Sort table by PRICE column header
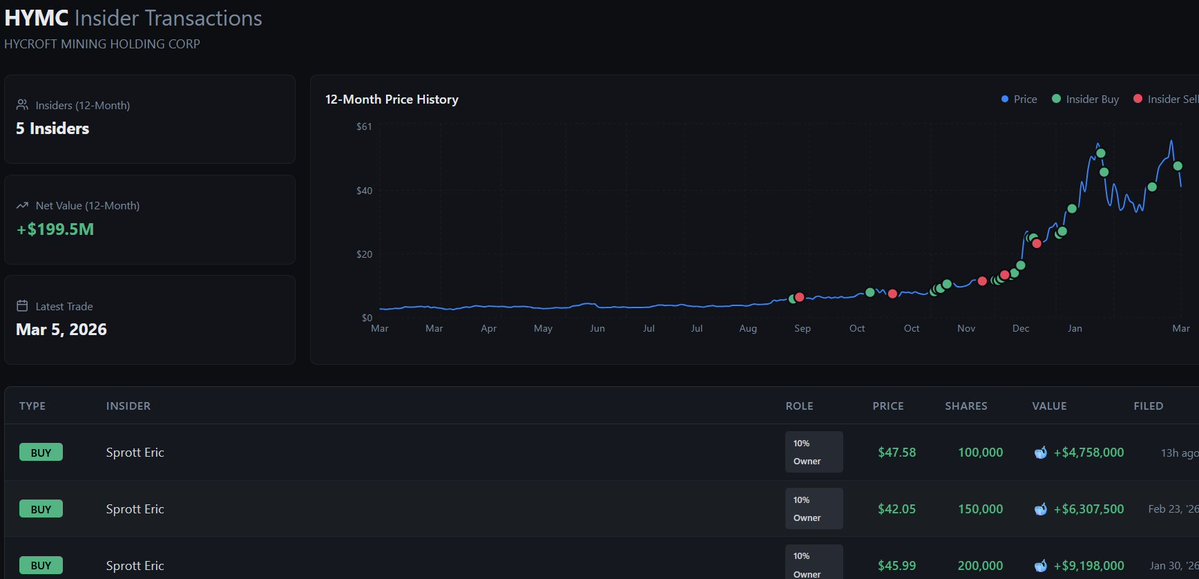1199x579 pixels. tap(888, 406)
